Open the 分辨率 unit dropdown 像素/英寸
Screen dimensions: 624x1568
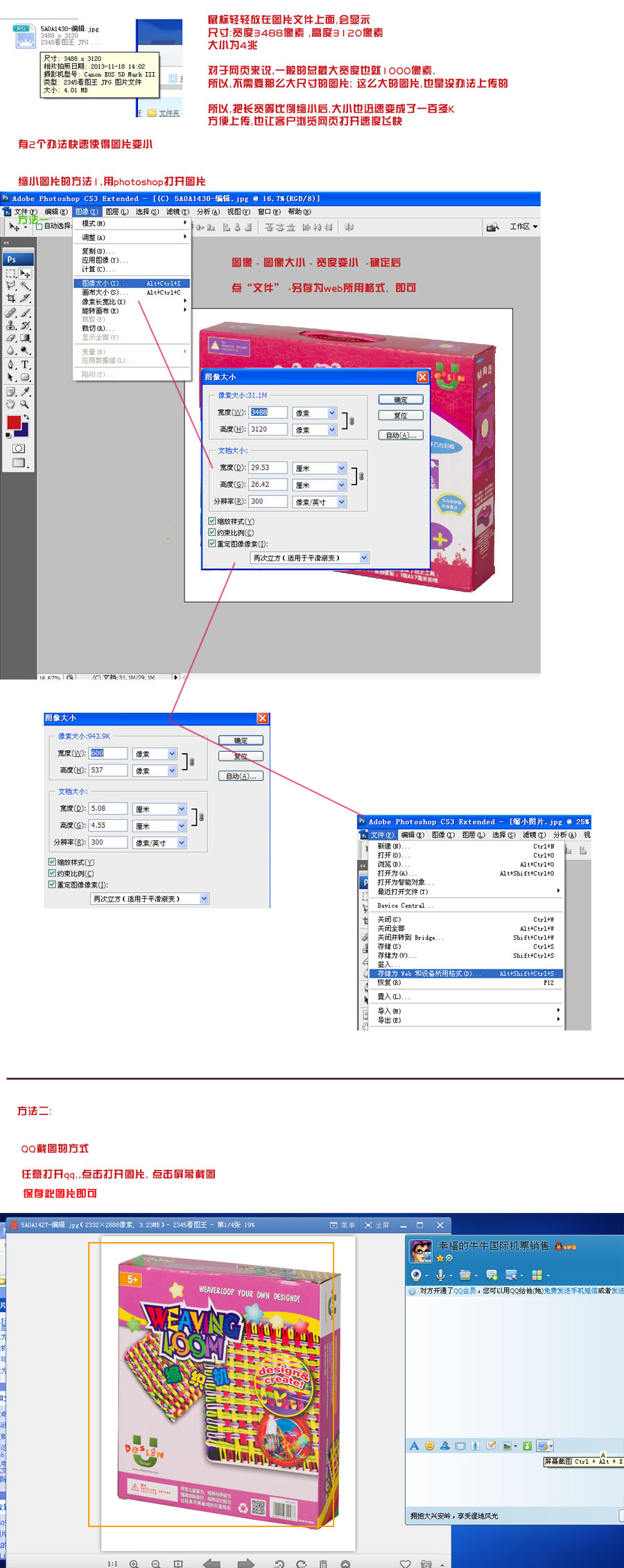[x=342, y=502]
